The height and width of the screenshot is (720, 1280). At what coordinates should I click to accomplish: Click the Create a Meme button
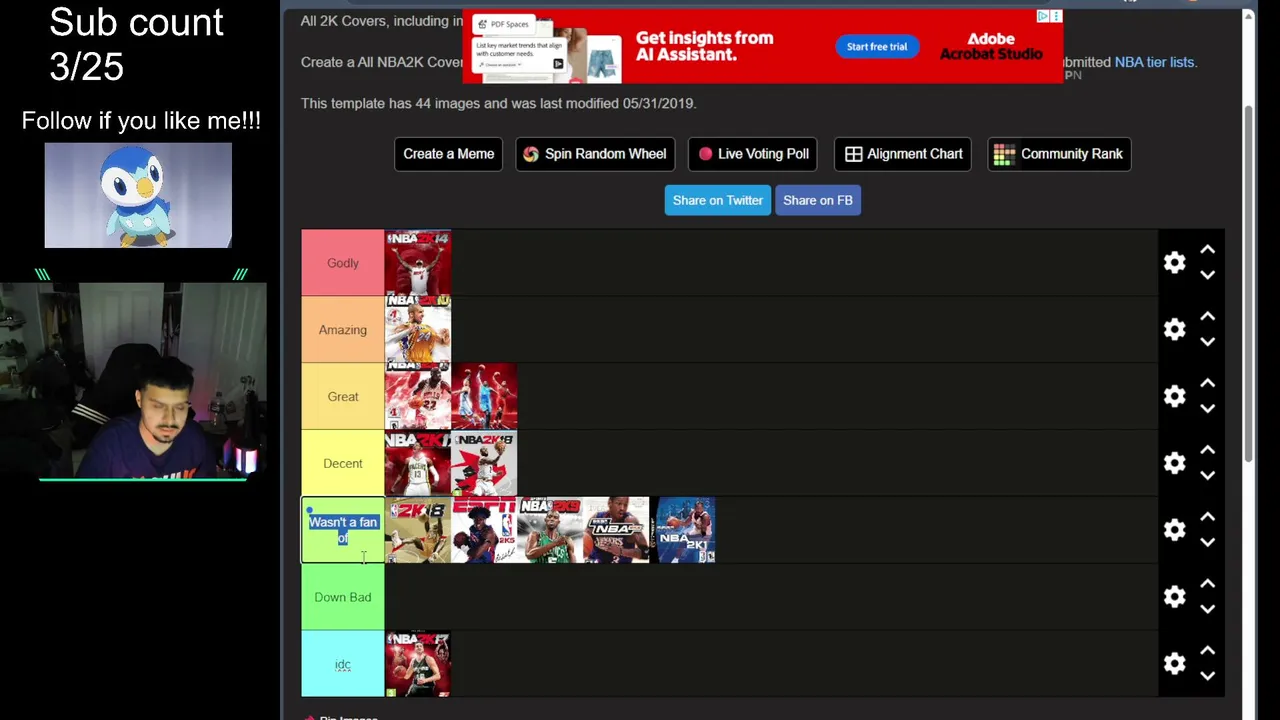click(448, 154)
